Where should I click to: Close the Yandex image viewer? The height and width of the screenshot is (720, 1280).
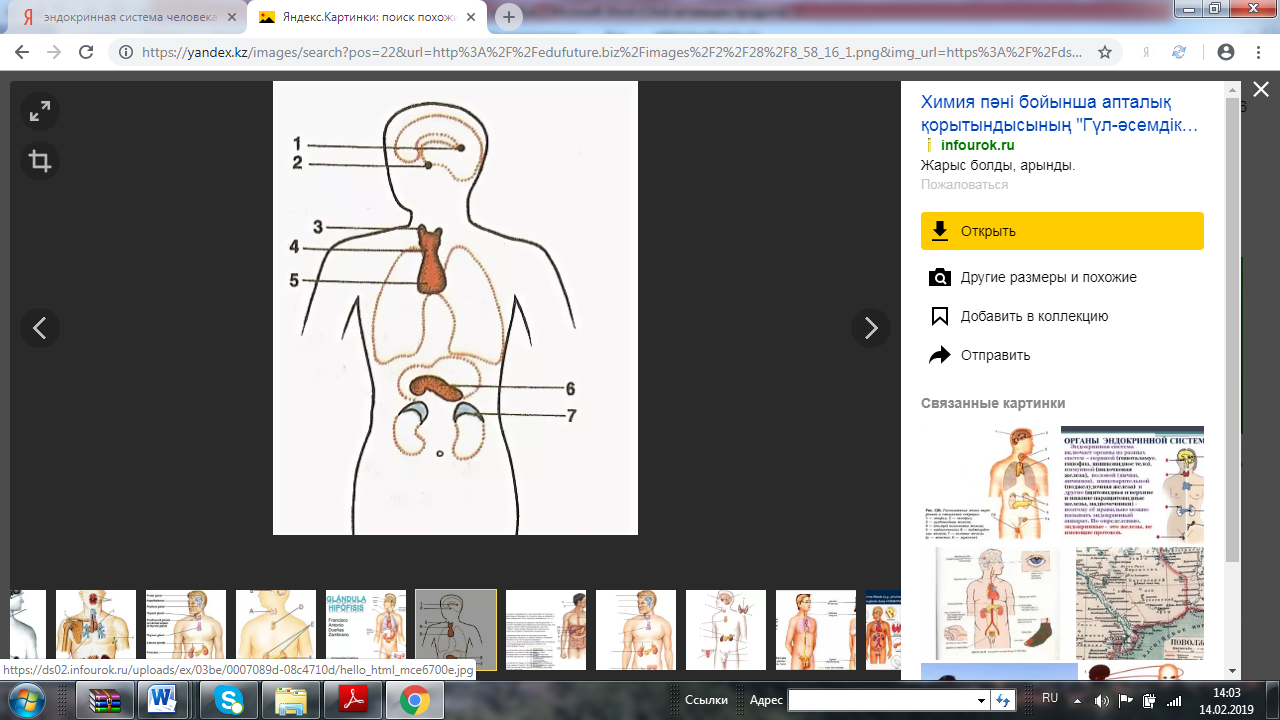coord(1261,90)
